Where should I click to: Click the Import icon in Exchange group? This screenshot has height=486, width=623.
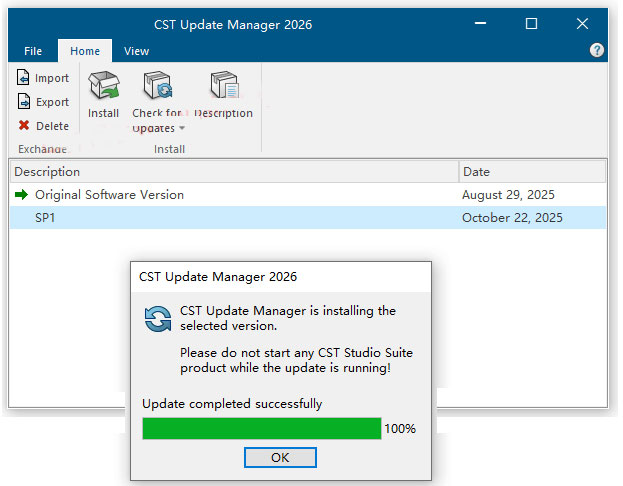25,78
